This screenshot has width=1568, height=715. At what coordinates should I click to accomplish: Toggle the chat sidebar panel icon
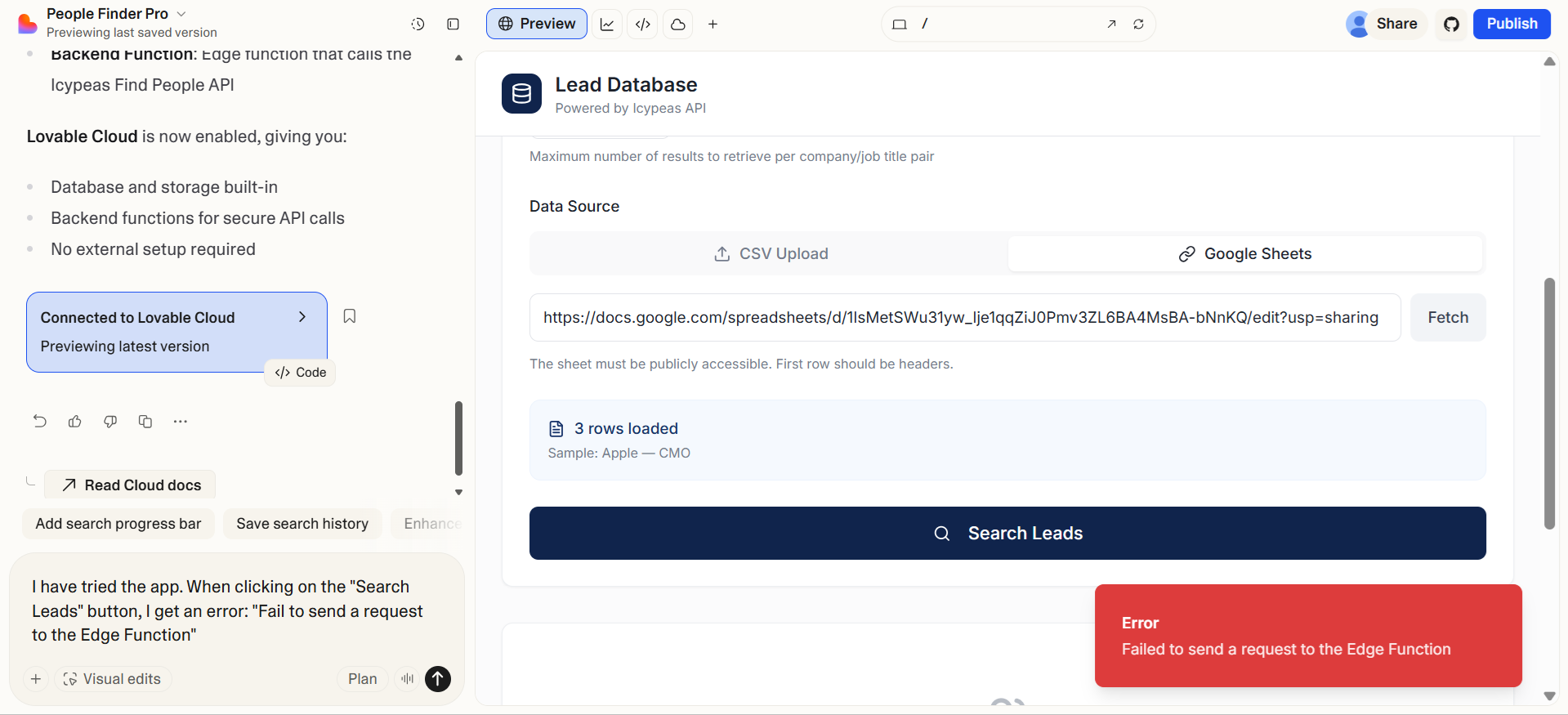(x=453, y=25)
